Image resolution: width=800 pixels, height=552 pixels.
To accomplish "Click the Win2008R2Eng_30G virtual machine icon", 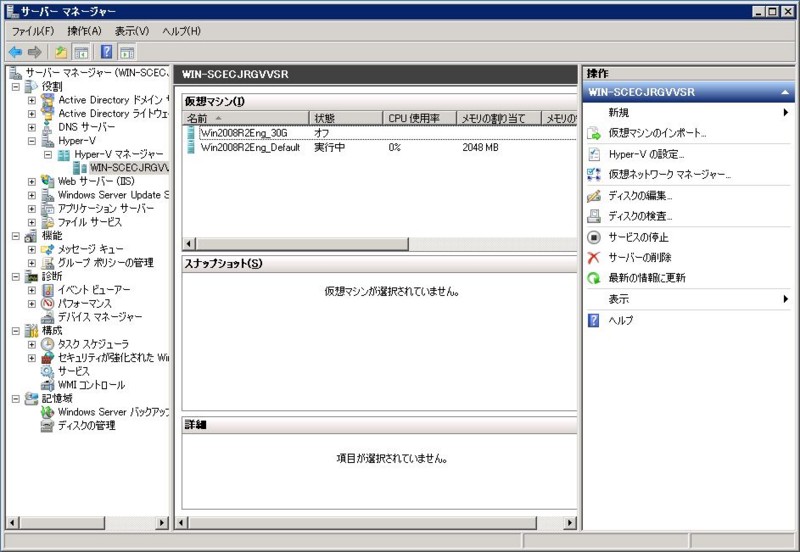I will click(x=191, y=133).
